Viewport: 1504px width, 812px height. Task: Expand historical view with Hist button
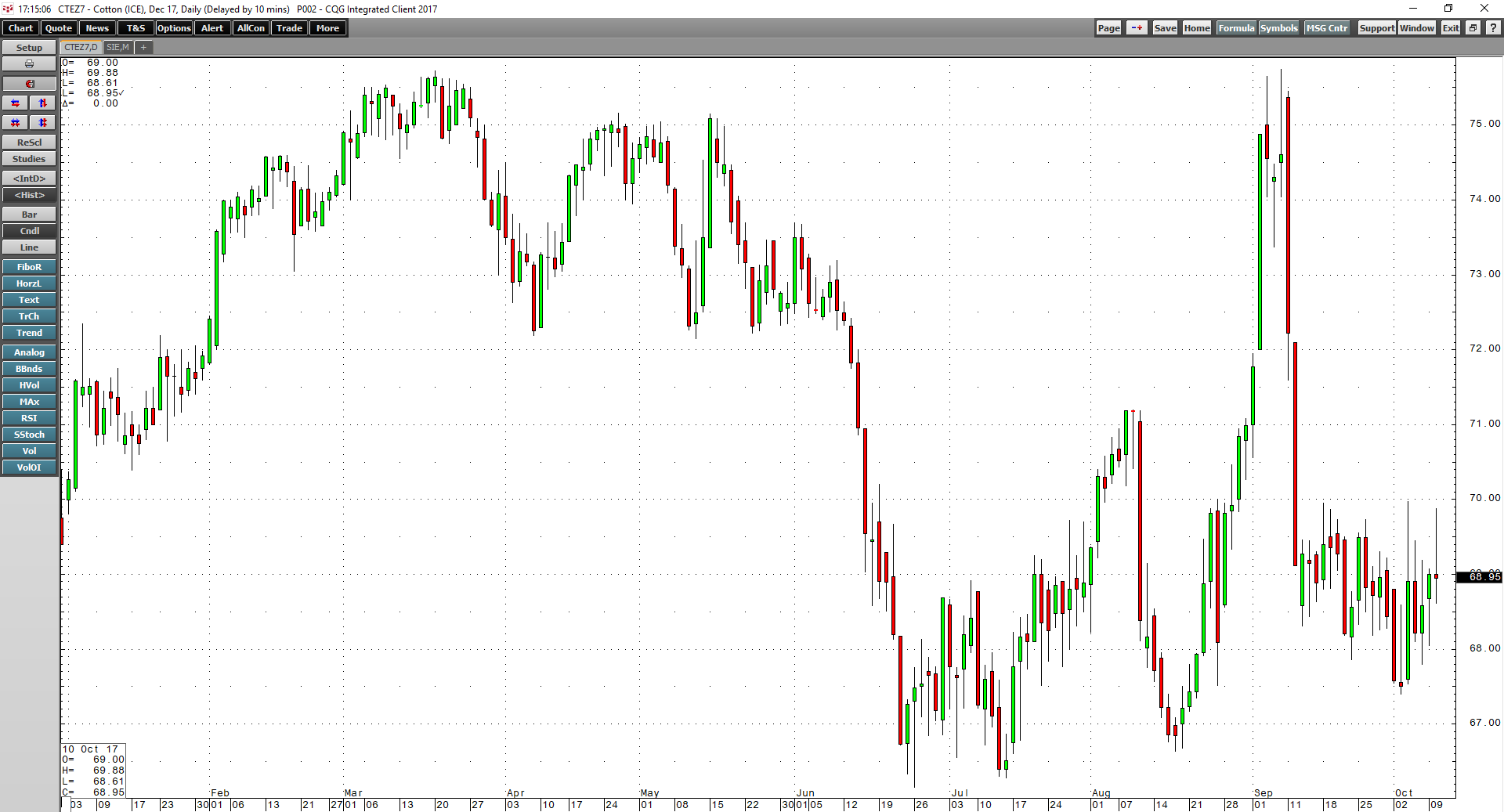click(29, 195)
